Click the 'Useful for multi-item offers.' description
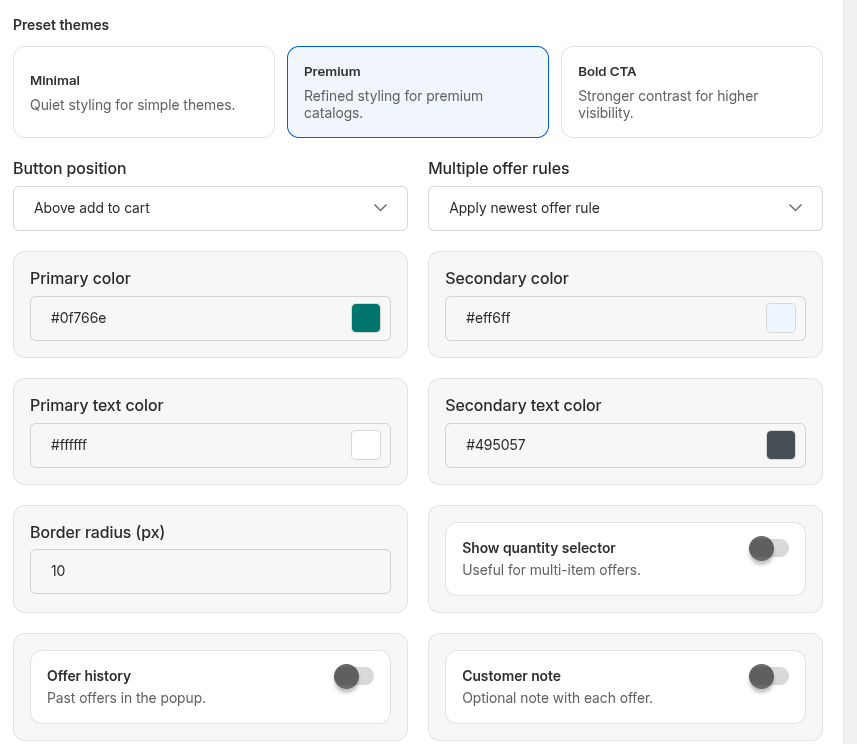The image size is (857, 744). 551,570
